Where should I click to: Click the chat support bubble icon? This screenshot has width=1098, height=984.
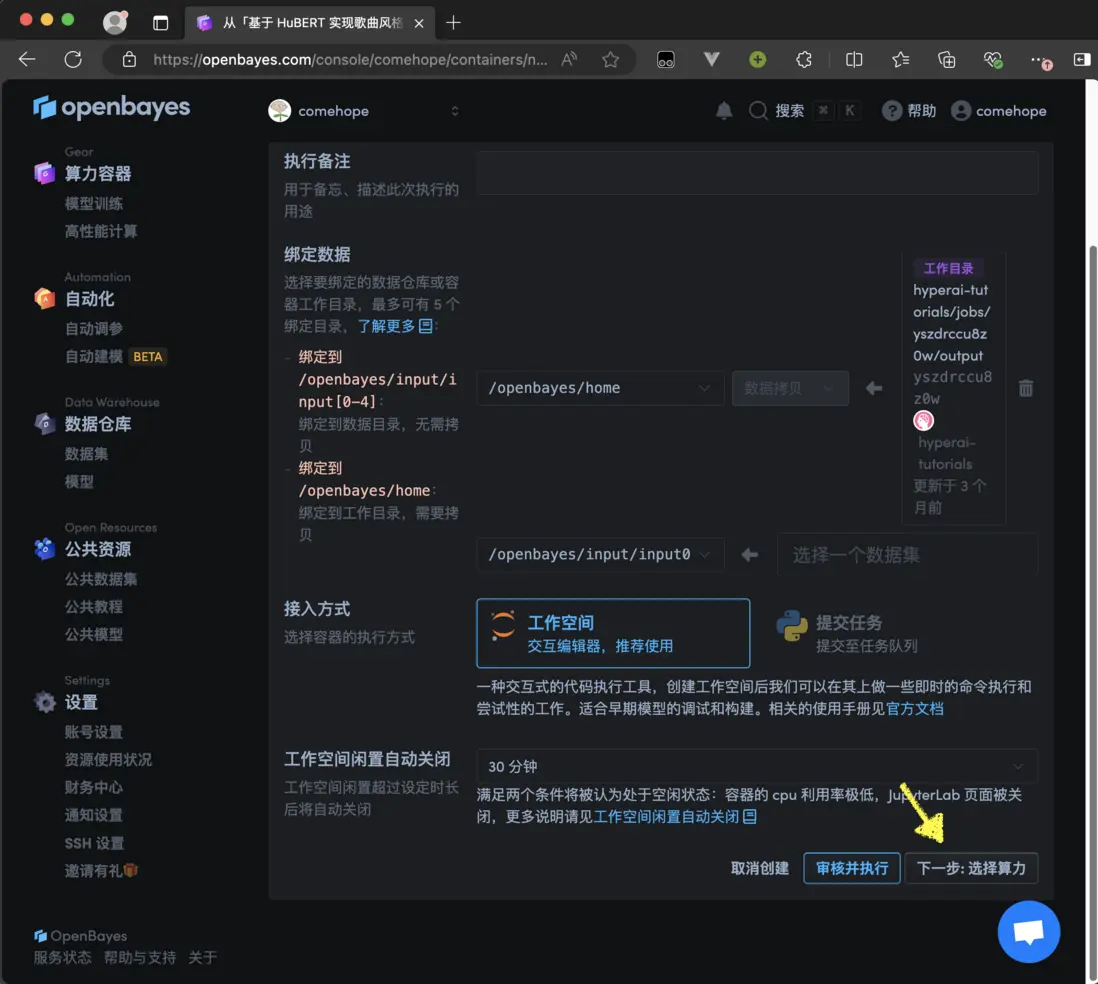(1028, 932)
